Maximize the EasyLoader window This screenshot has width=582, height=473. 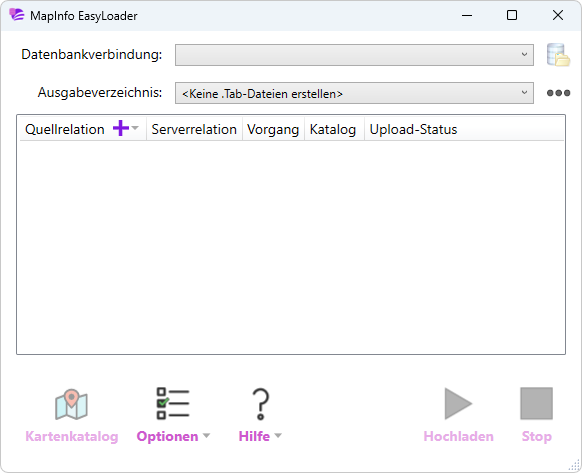click(512, 15)
